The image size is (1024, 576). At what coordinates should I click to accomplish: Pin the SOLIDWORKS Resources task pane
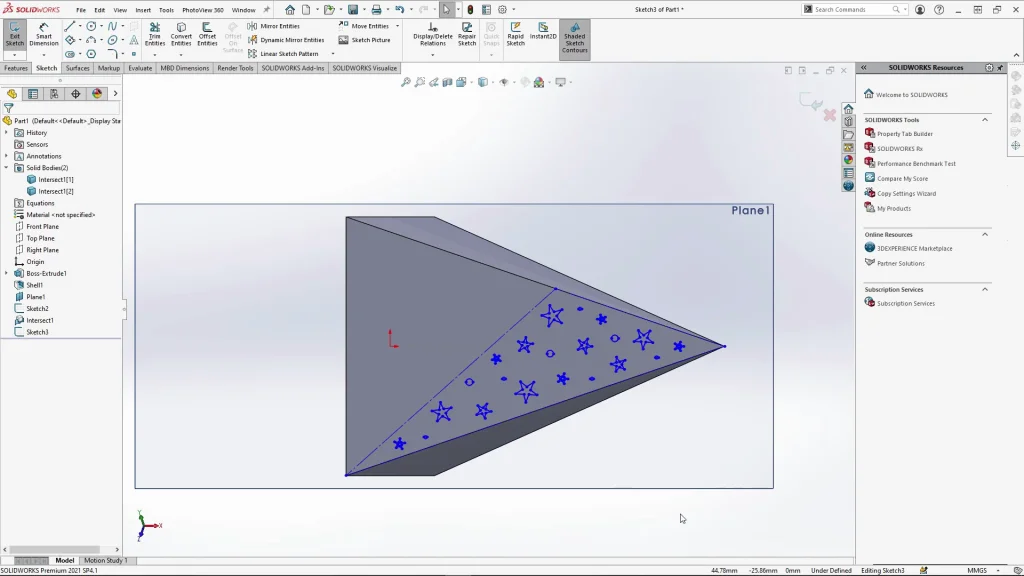[x=1000, y=68]
